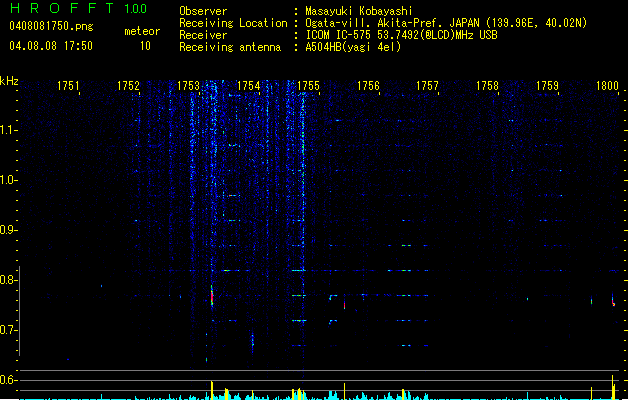Click the 1753 time marker
Screen dimensions: 629x400
click(188, 86)
